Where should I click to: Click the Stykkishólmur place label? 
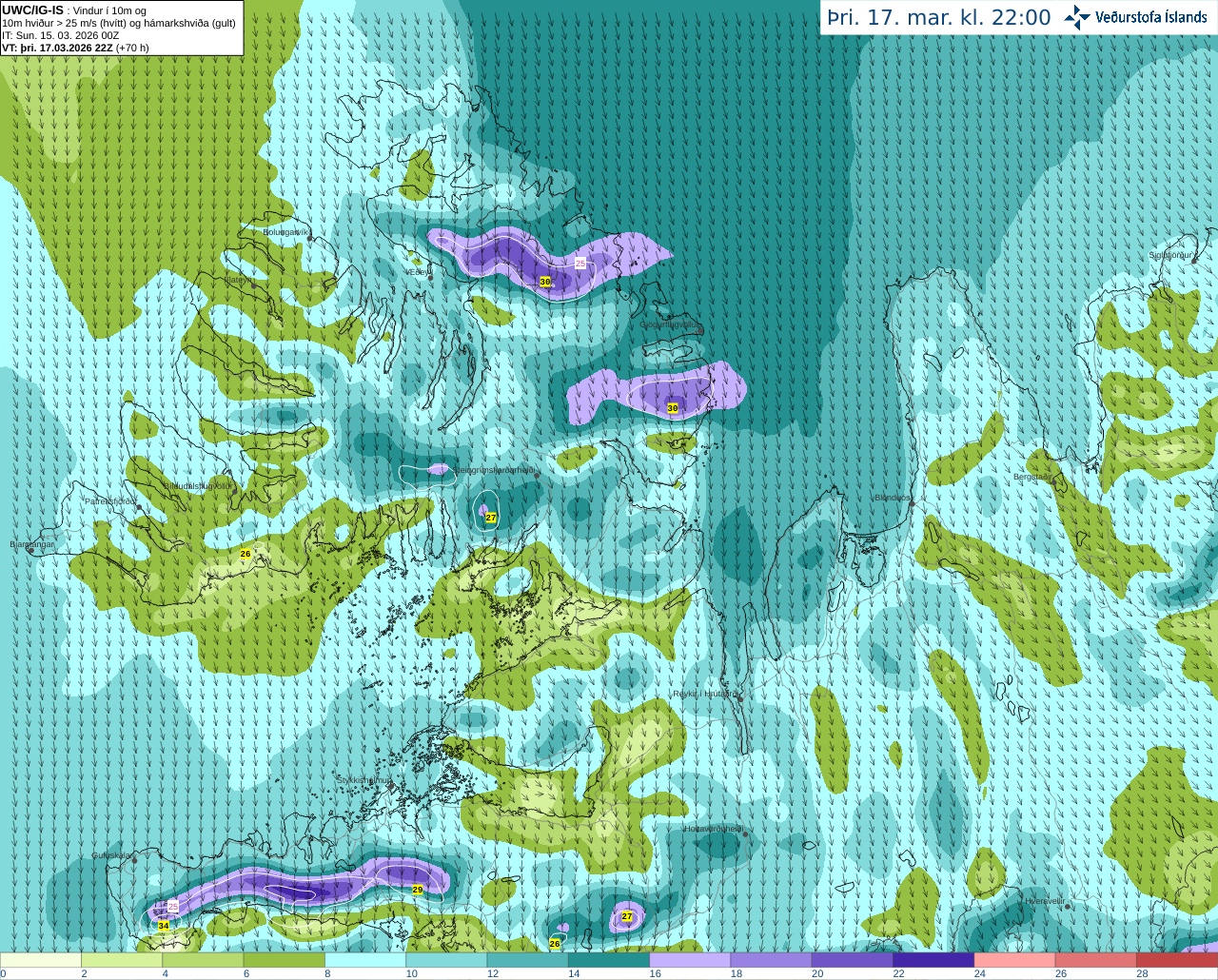click(364, 780)
